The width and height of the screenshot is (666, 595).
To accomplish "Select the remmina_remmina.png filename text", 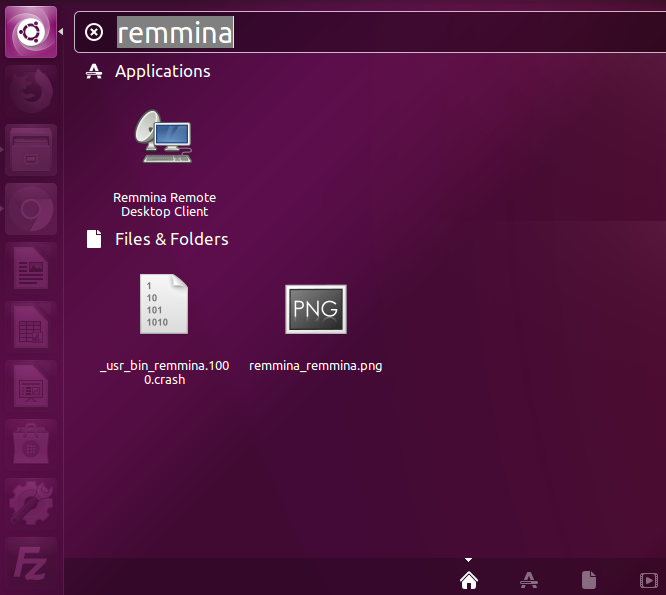I will pos(316,366).
